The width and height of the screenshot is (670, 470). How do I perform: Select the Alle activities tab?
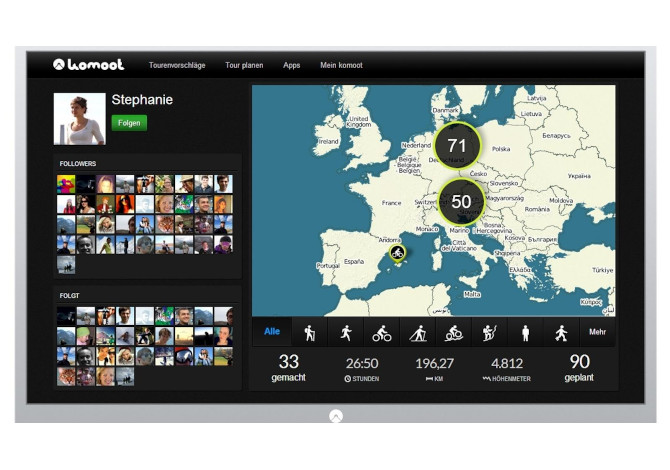[x=271, y=333]
